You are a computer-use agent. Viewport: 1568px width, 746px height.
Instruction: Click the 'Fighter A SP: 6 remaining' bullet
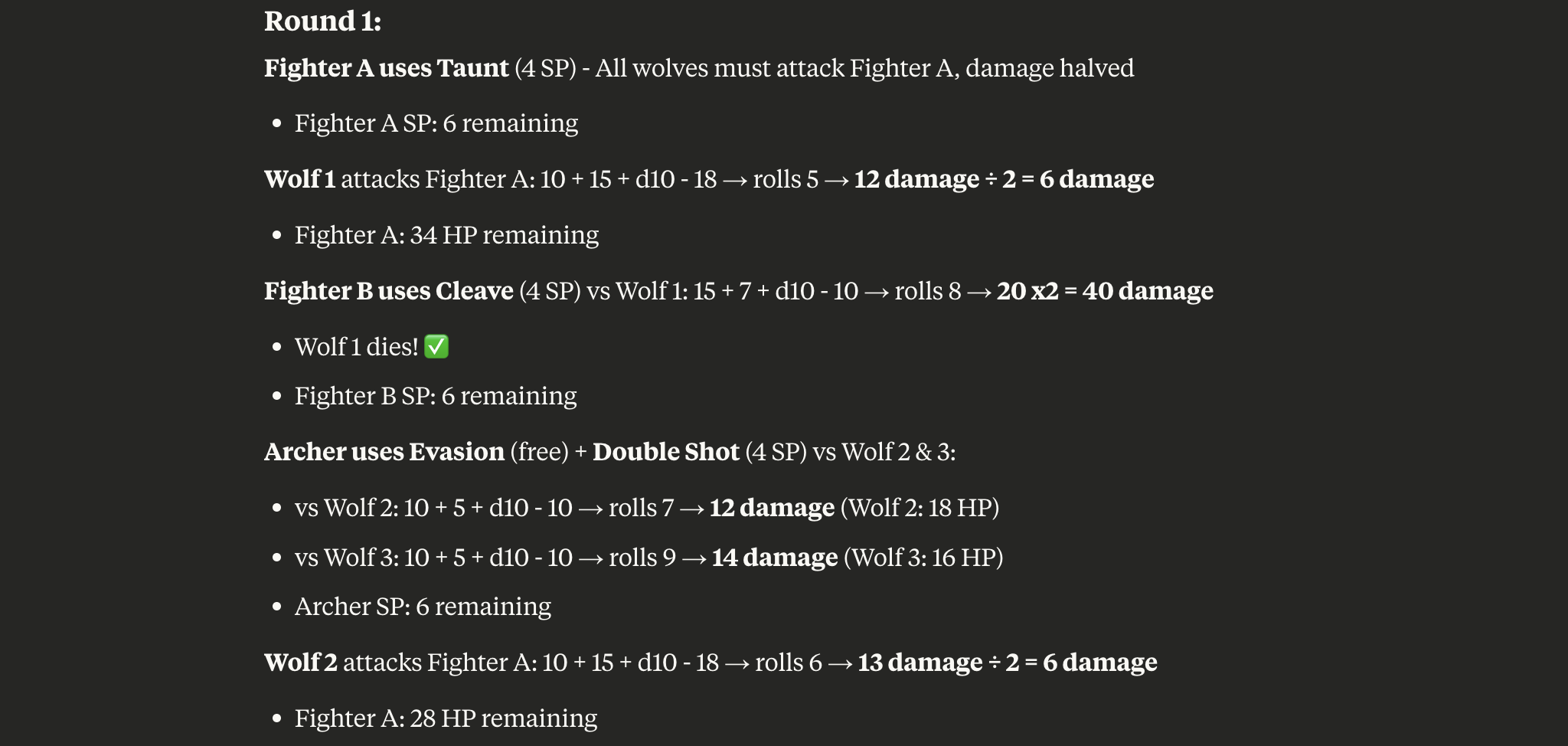436,123
